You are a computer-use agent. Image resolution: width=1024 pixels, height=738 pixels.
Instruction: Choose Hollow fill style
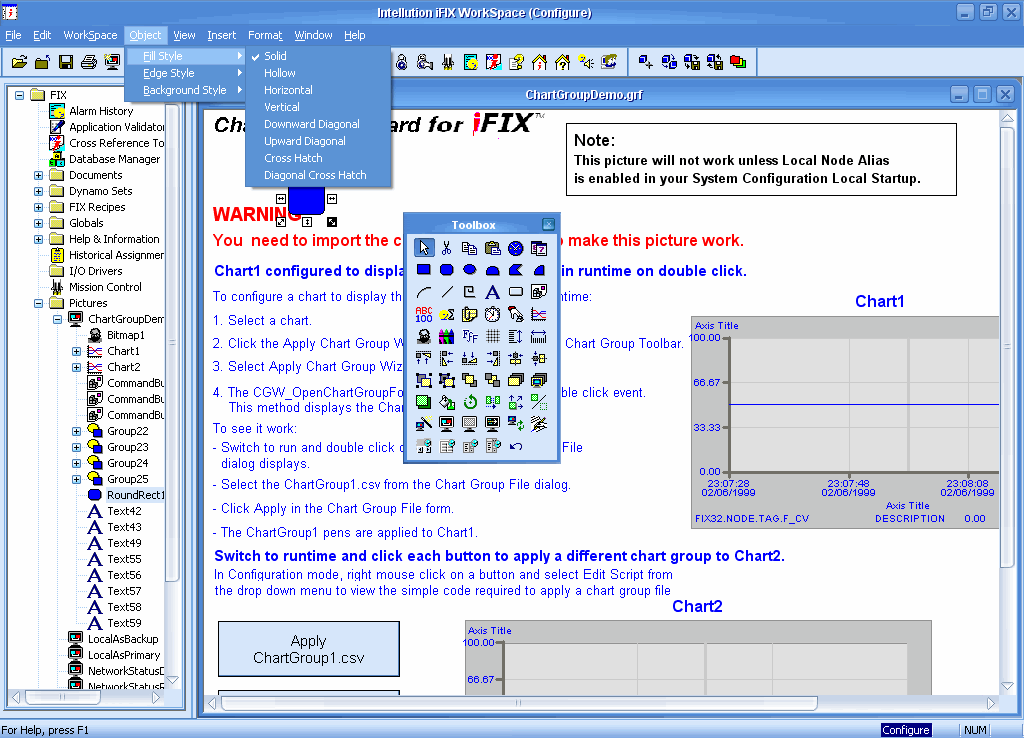coord(318,73)
